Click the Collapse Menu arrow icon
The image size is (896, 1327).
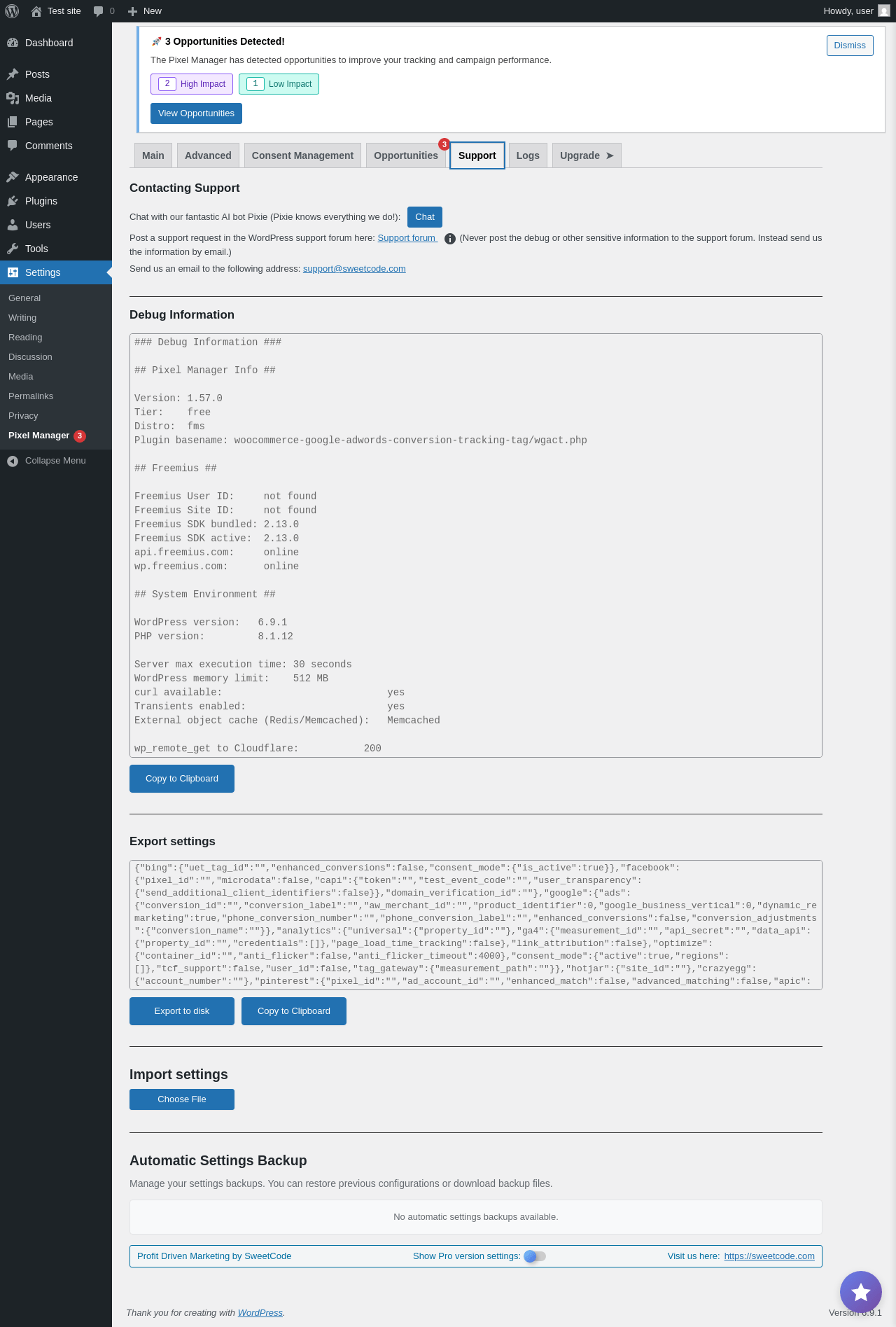point(13,461)
